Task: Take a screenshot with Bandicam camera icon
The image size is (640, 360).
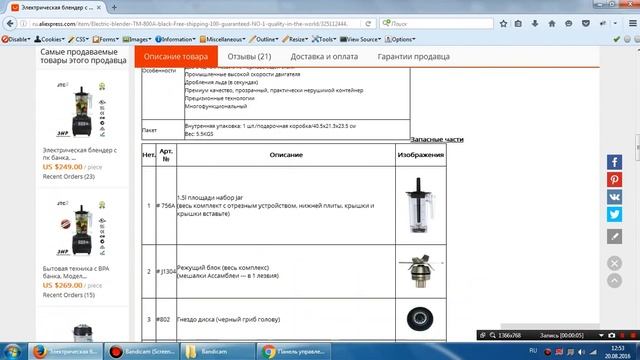Action: pyautogui.click(x=611, y=335)
